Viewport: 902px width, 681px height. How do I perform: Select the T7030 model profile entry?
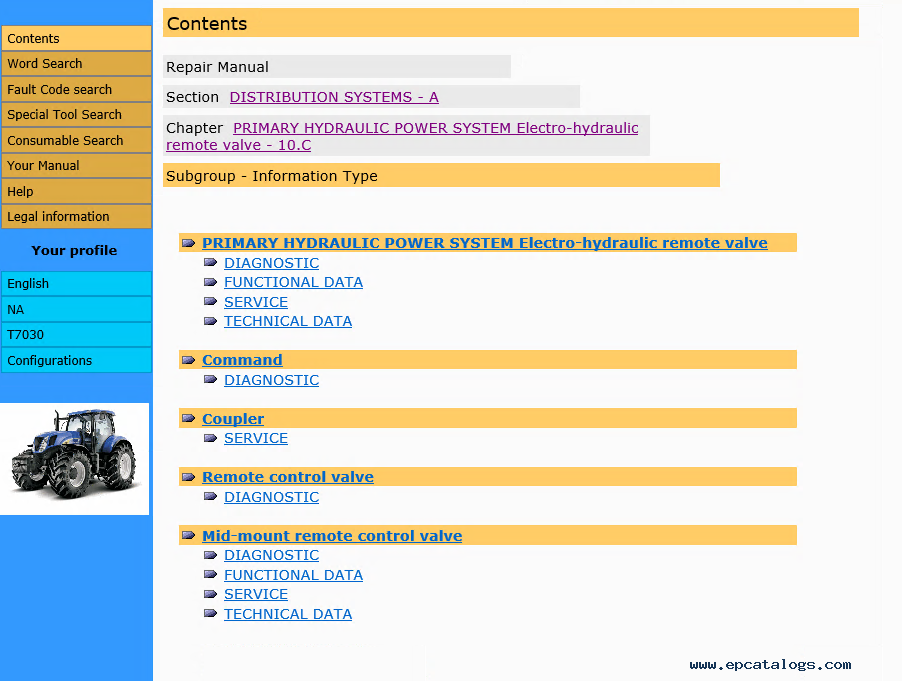(x=76, y=335)
